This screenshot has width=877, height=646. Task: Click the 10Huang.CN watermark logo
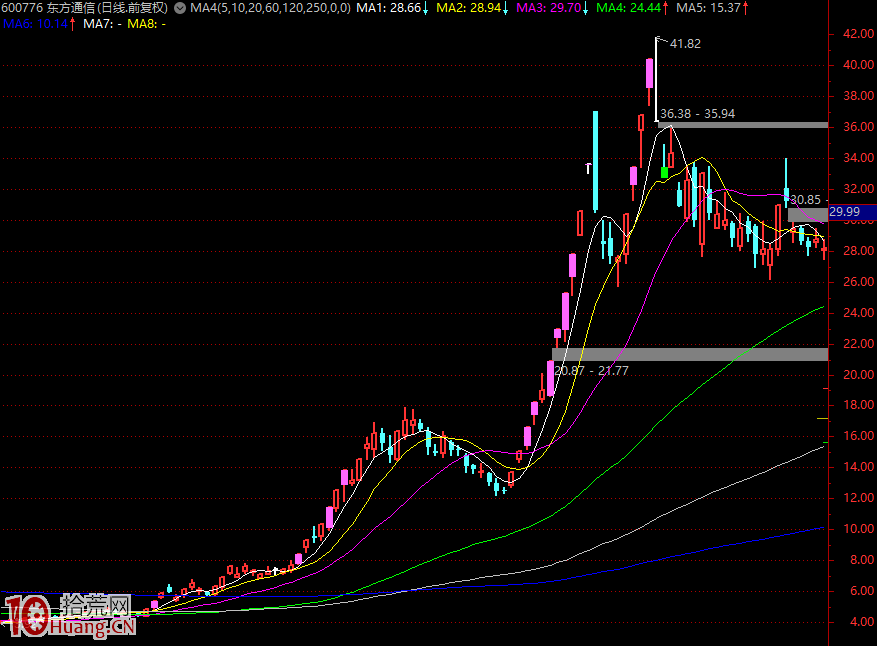coord(68,617)
